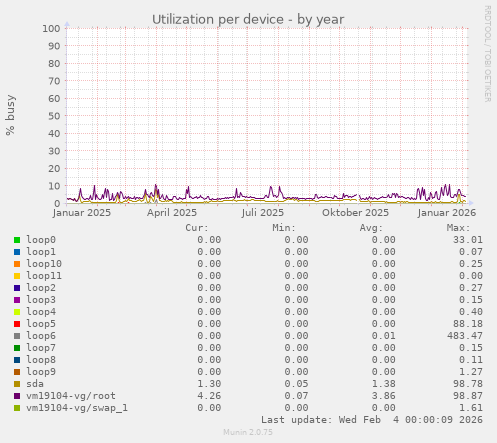Click the loop6 legend label
The width and height of the screenshot is (497, 443).
(x=41, y=336)
